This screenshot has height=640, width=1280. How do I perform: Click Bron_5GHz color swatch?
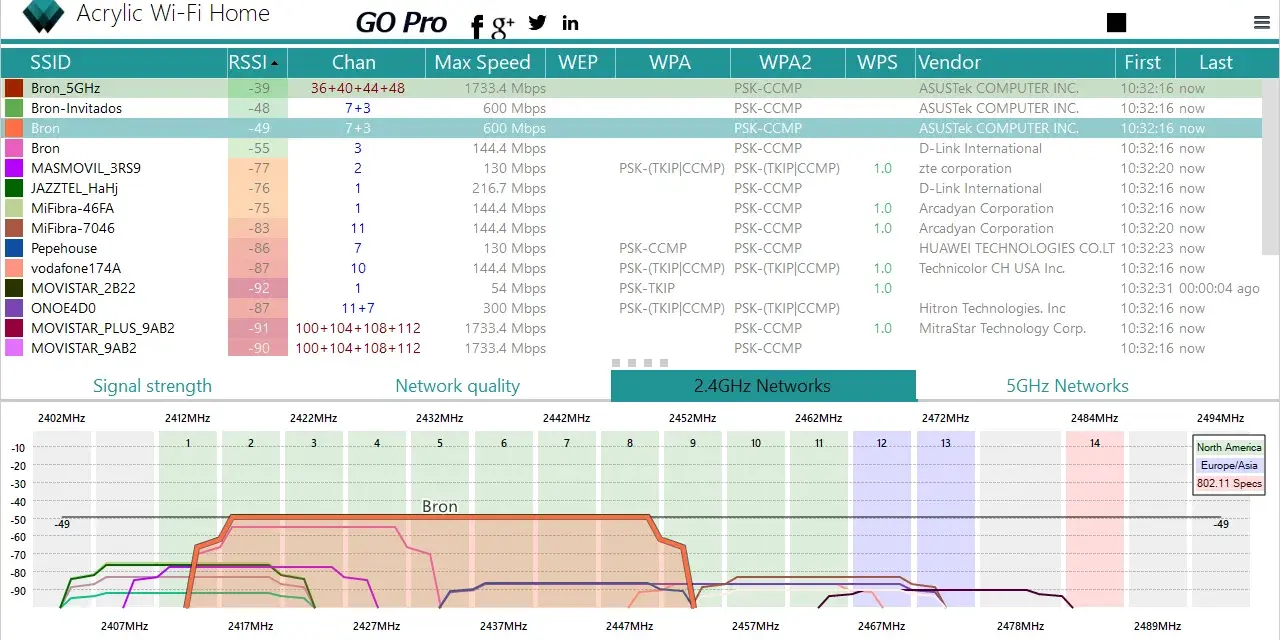point(14,88)
